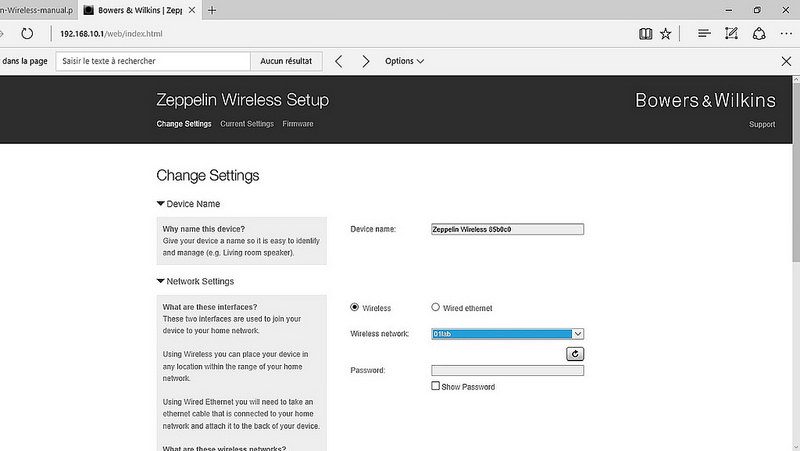Reload the page with the refresh icon
This screenshot has height=451, width=800.
coord(27,34)
